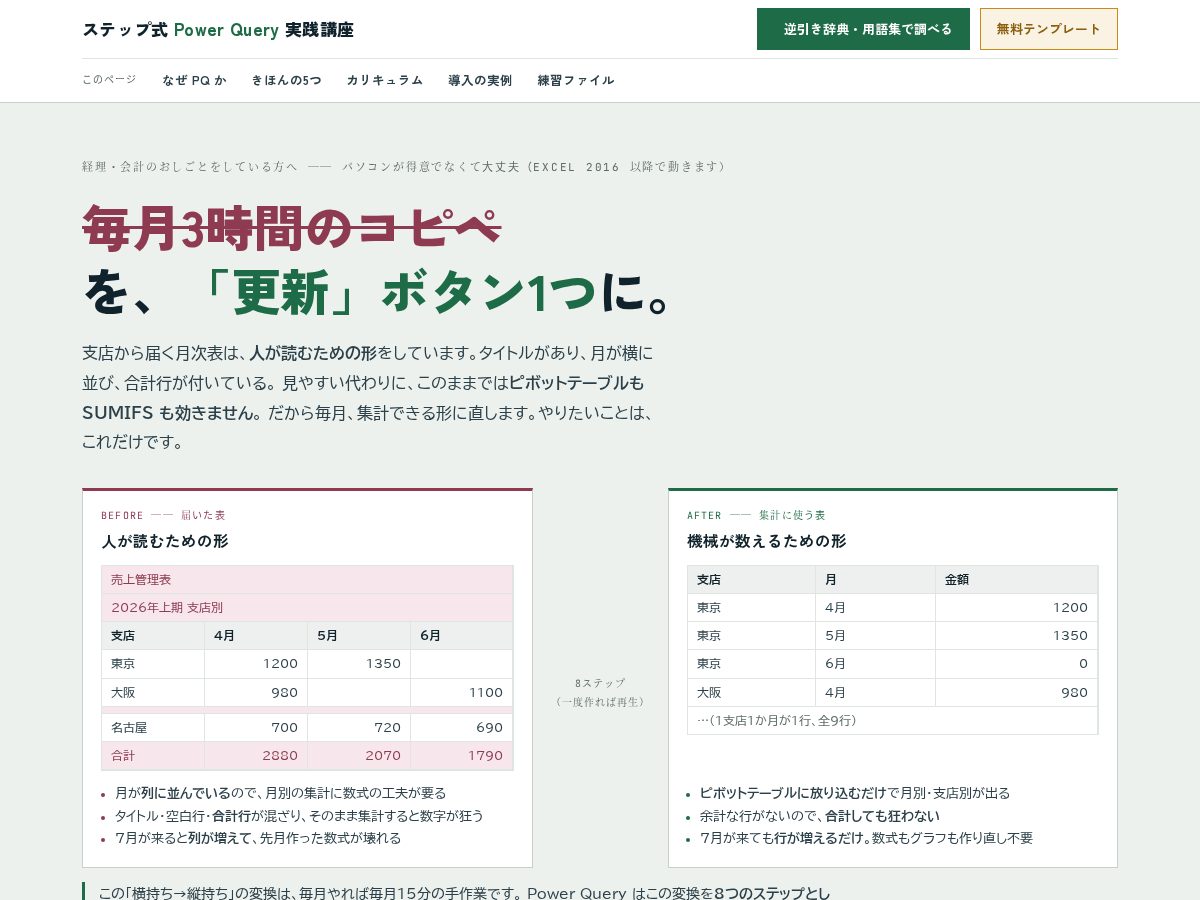Jump to the カリキュラム section

point(385,80)
